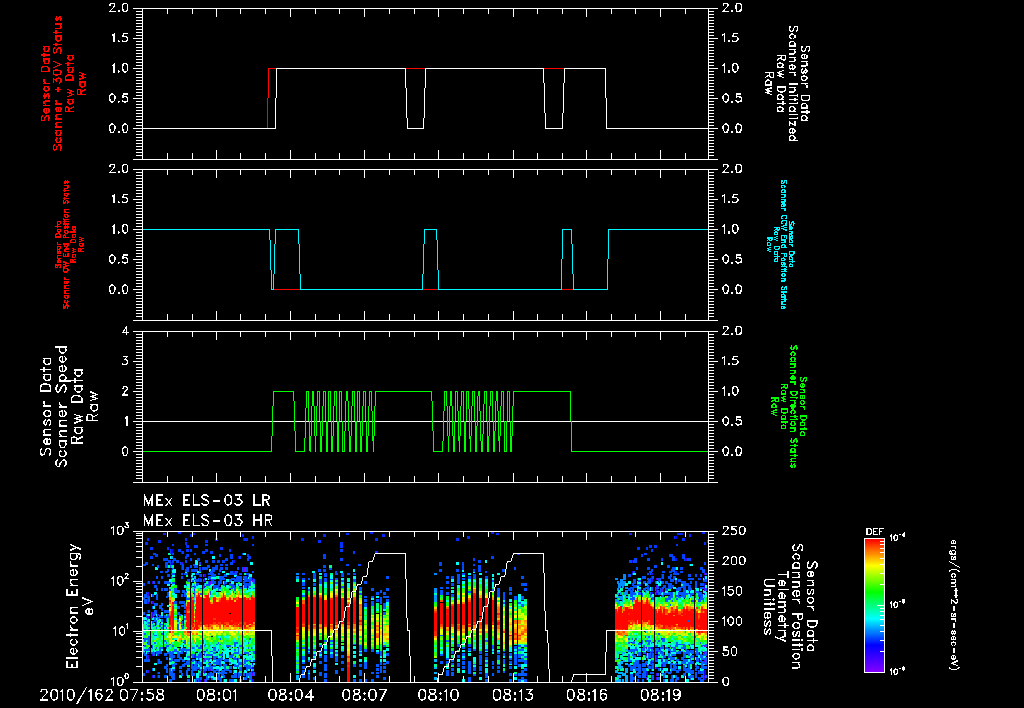The height and width of the screenshot is (708, 1024).
Task: Click the 10^3 tick on Electron Energy axis
Action: coord(120,529)
